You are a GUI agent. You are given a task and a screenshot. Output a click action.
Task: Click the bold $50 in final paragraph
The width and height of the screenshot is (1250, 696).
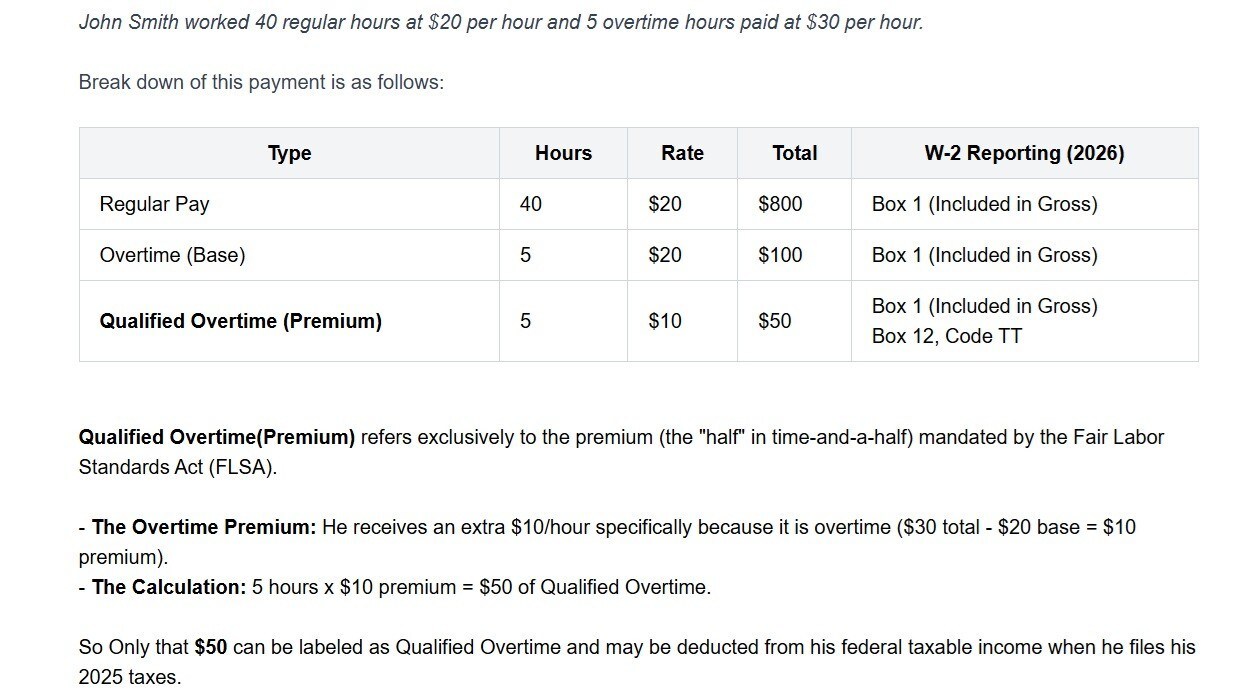click(211, 647)
